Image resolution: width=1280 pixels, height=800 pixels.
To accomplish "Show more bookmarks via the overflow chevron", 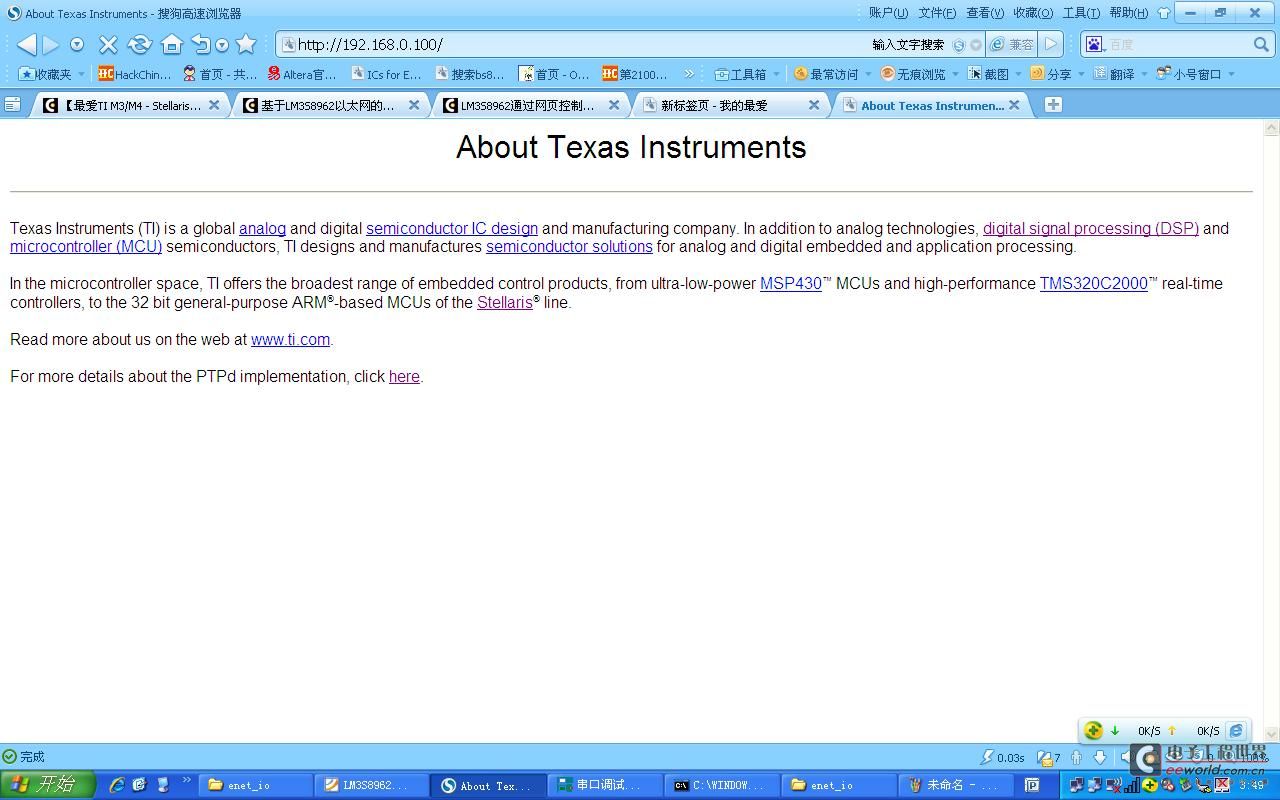I will point(689,74).
